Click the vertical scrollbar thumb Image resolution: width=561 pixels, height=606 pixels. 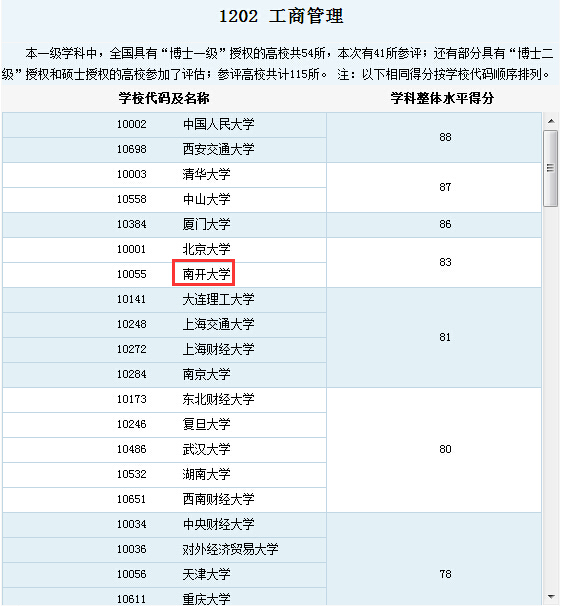click(x=551, y=169)
